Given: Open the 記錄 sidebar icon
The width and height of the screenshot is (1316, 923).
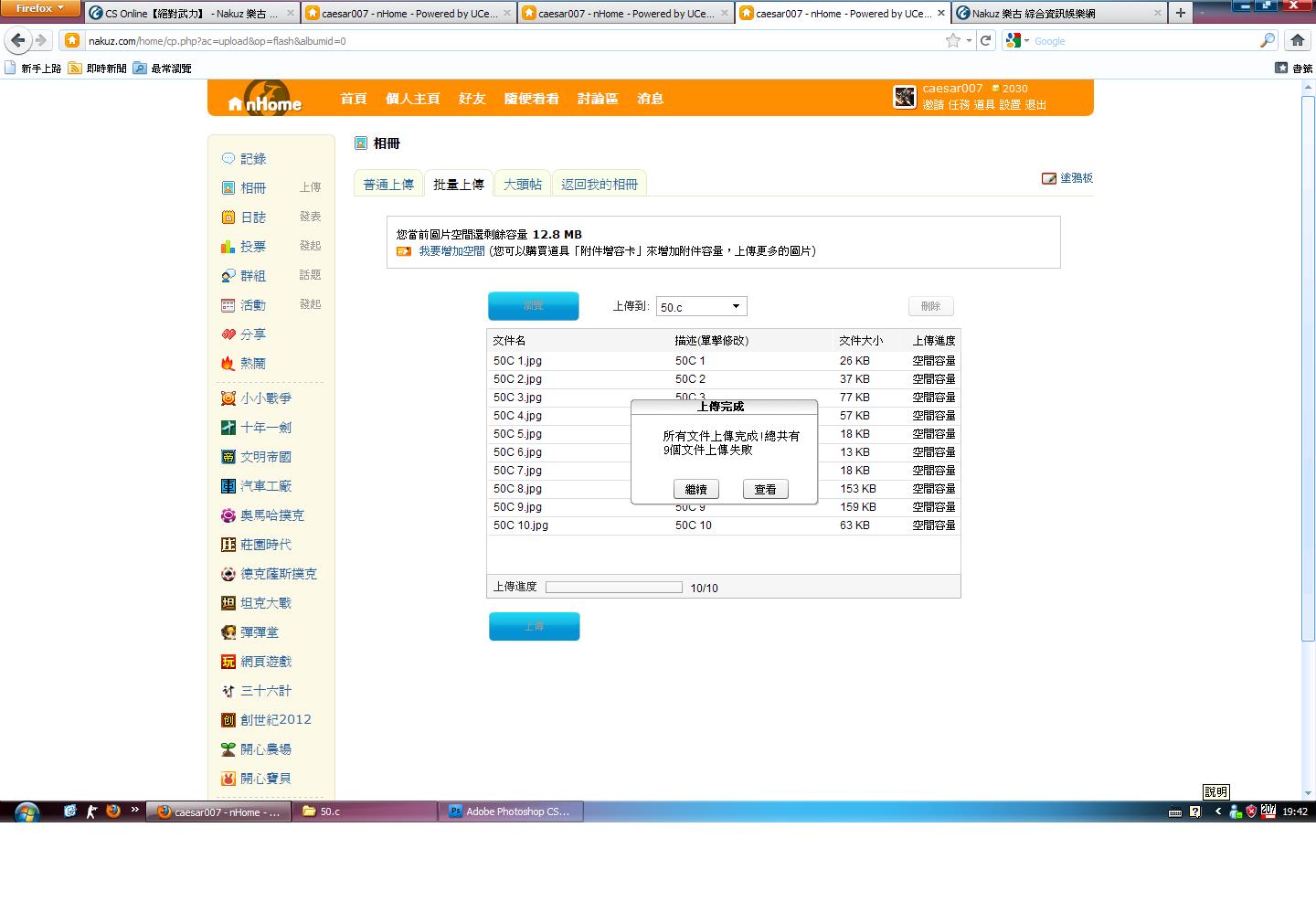Looking at the screenshot, I should 228,159.
